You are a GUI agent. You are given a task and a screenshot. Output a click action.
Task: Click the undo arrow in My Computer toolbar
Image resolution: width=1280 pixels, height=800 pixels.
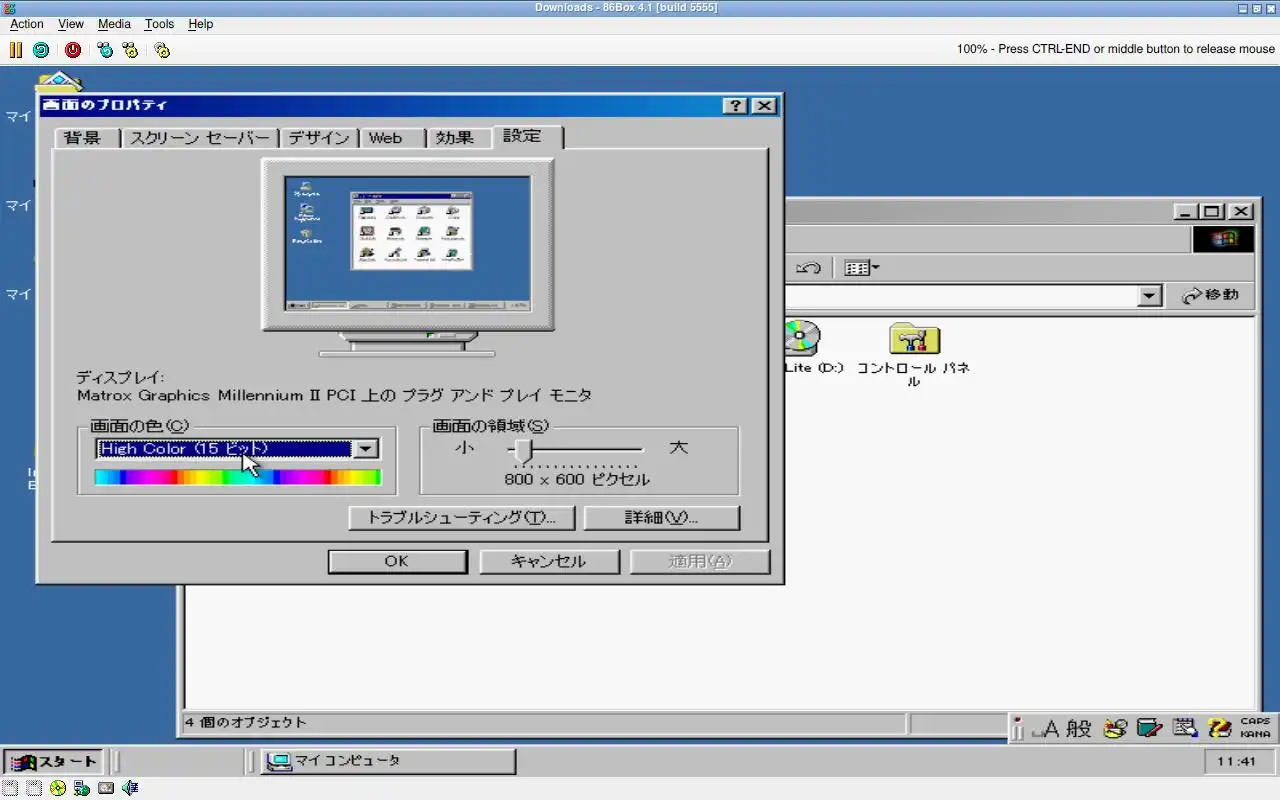point(808,268)
